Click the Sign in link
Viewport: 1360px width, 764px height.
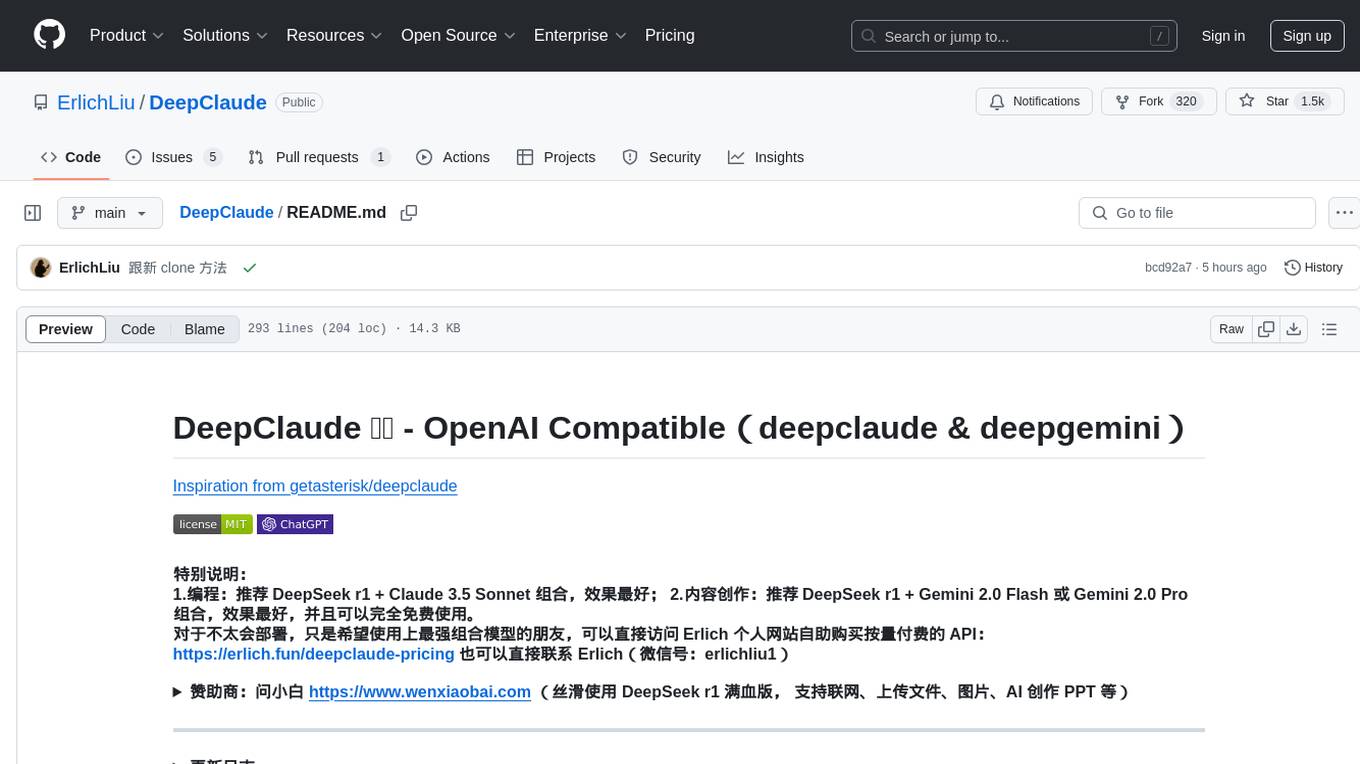click(1223, 36)
